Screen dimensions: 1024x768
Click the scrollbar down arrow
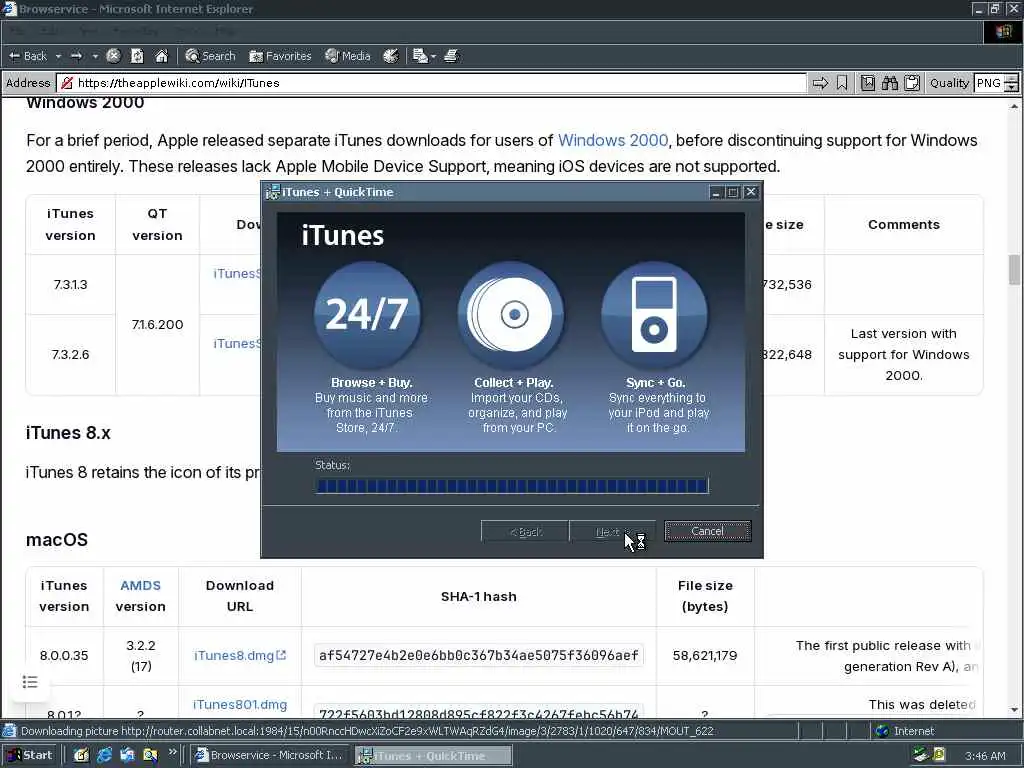1014,710
